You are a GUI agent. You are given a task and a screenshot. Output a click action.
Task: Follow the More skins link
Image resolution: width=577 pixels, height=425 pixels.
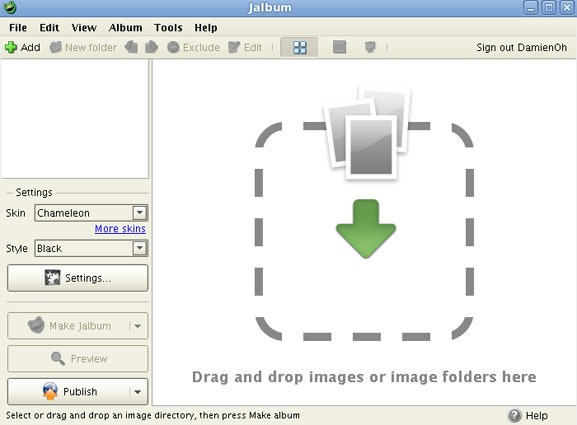point(120,229)
